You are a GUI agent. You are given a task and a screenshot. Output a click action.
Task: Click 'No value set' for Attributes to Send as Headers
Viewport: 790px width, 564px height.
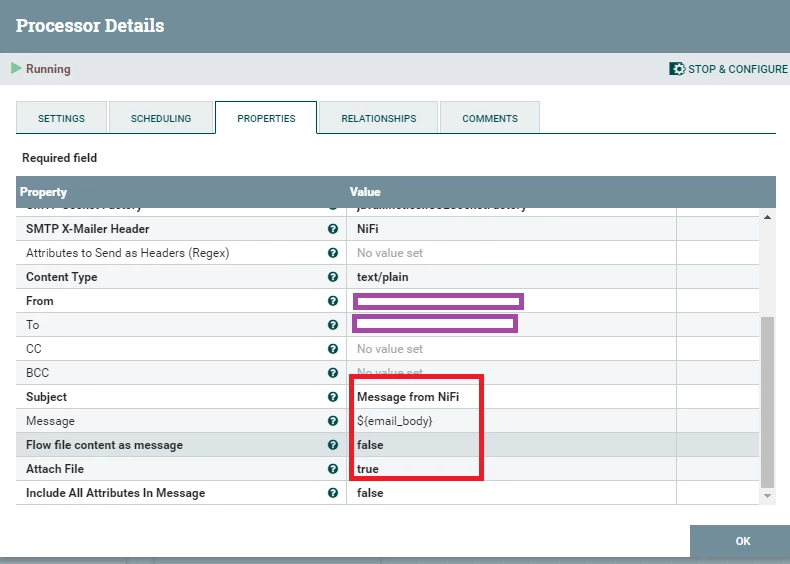click(390, 253)
